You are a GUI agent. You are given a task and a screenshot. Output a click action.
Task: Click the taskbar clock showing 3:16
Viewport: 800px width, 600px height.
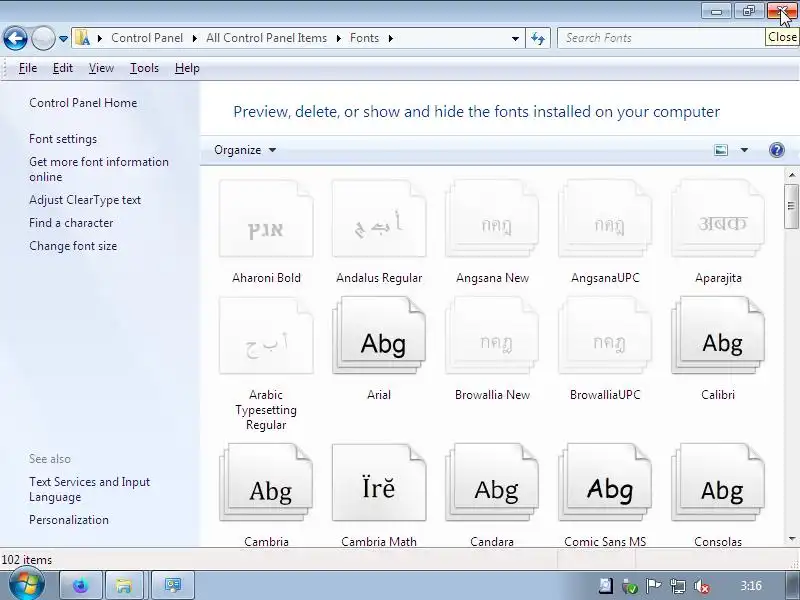(x=751, y=586)
